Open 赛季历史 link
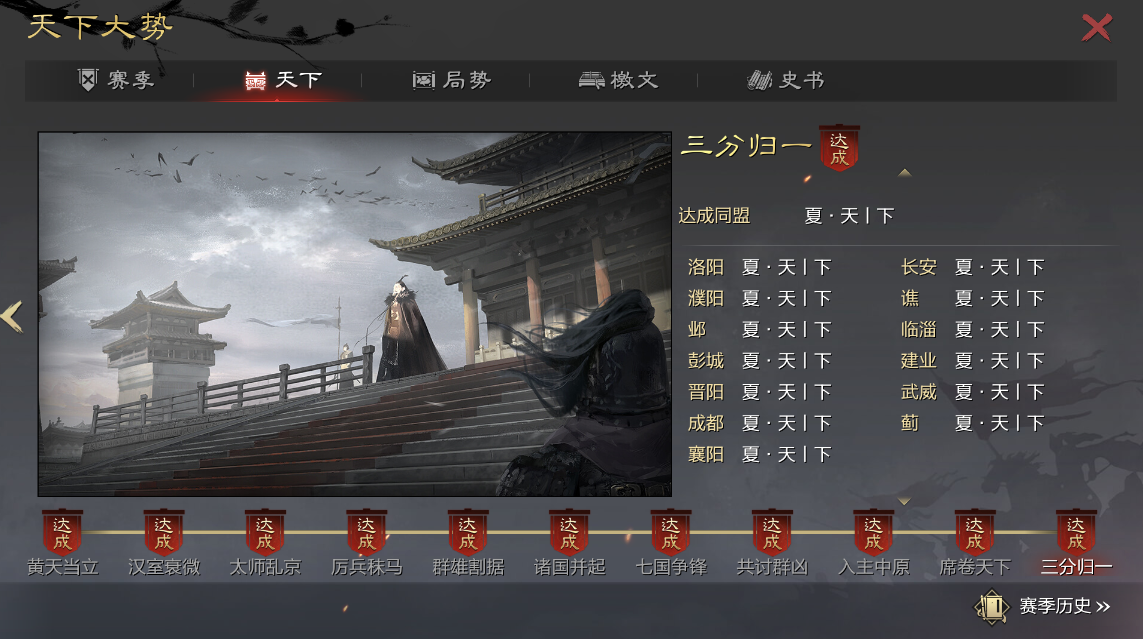The width and height of the screenshot is (1143, 639). (1064, 606)
